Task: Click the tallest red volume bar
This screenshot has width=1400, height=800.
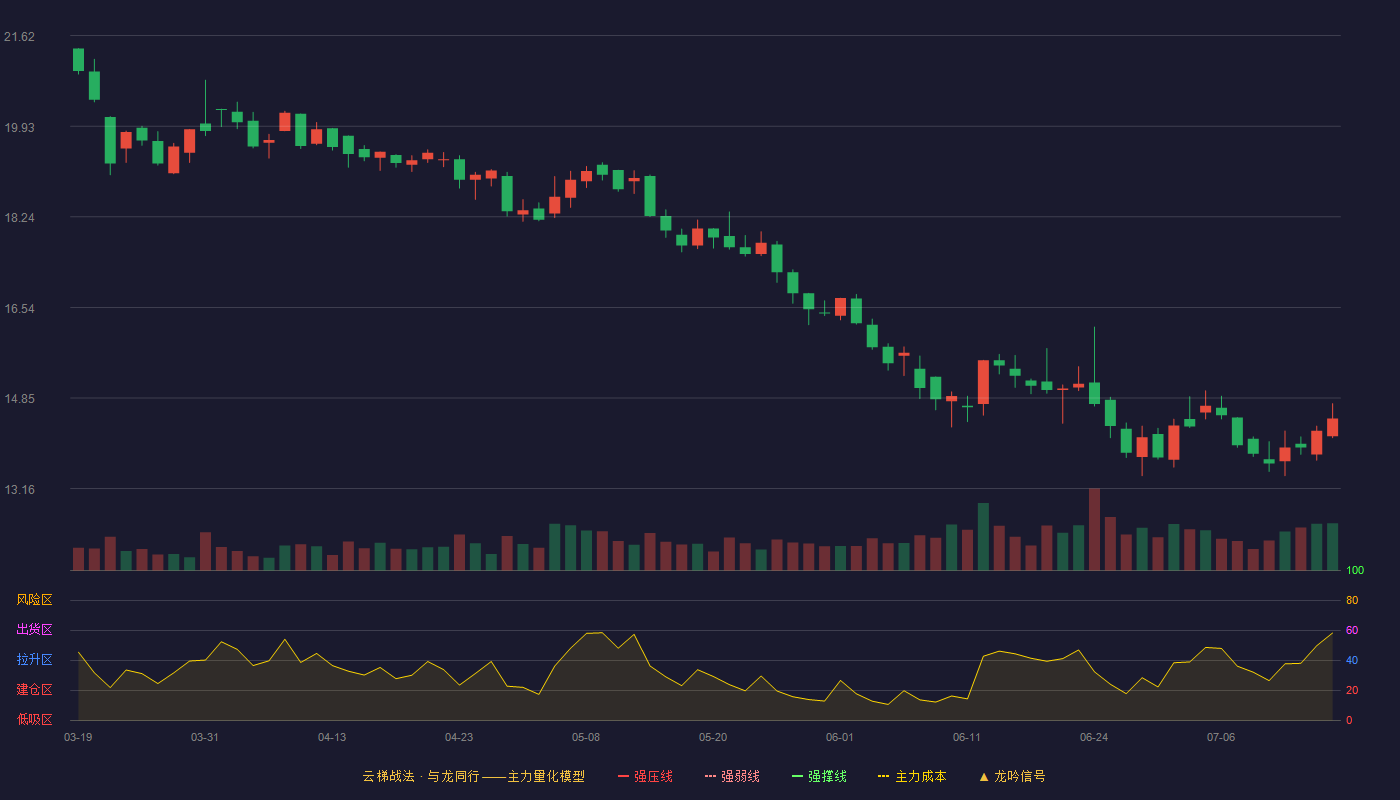Action: pyautogui.click(x=1094, y=529)
